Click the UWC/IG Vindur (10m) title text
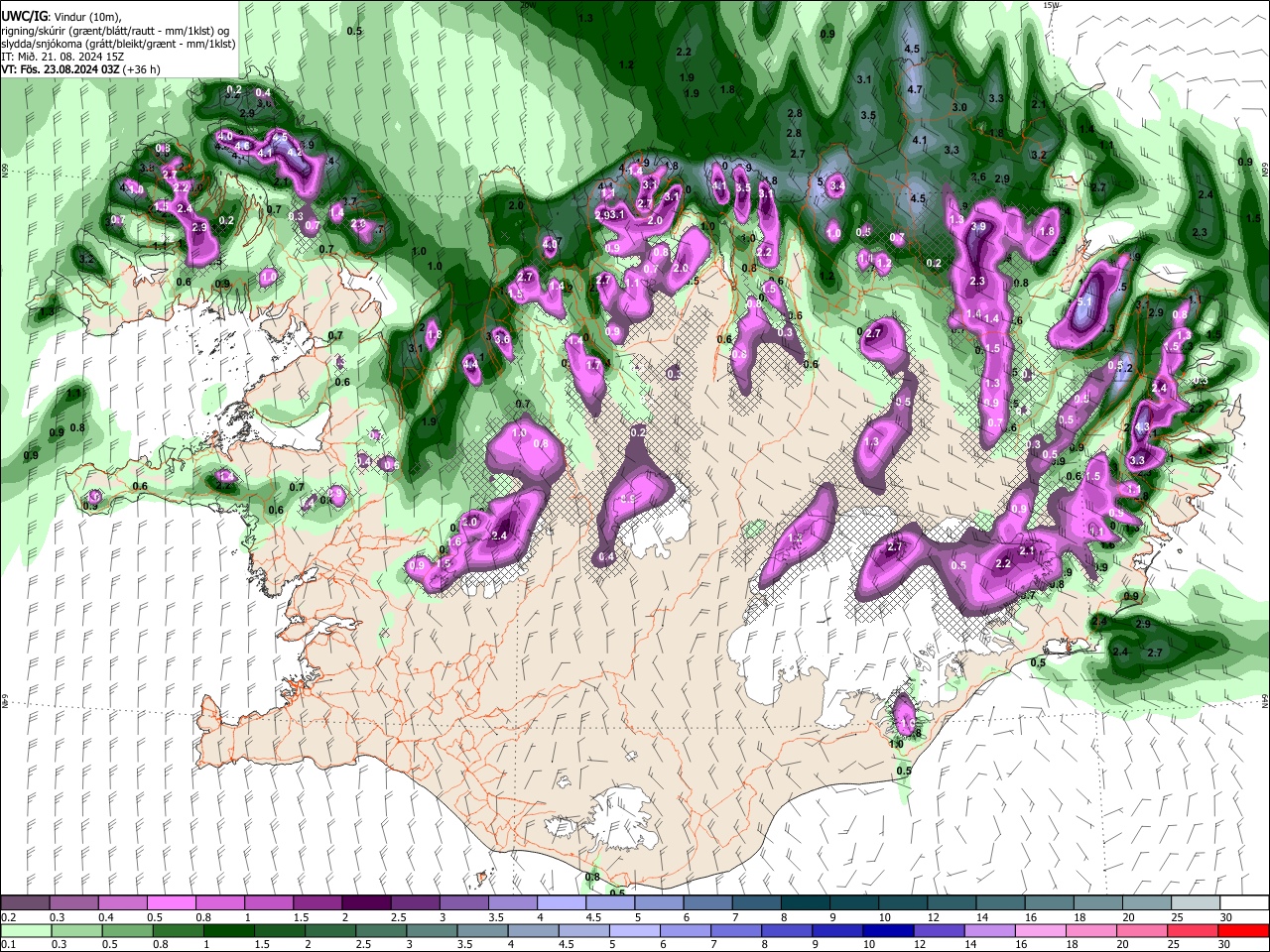 (x=61, y=17)
